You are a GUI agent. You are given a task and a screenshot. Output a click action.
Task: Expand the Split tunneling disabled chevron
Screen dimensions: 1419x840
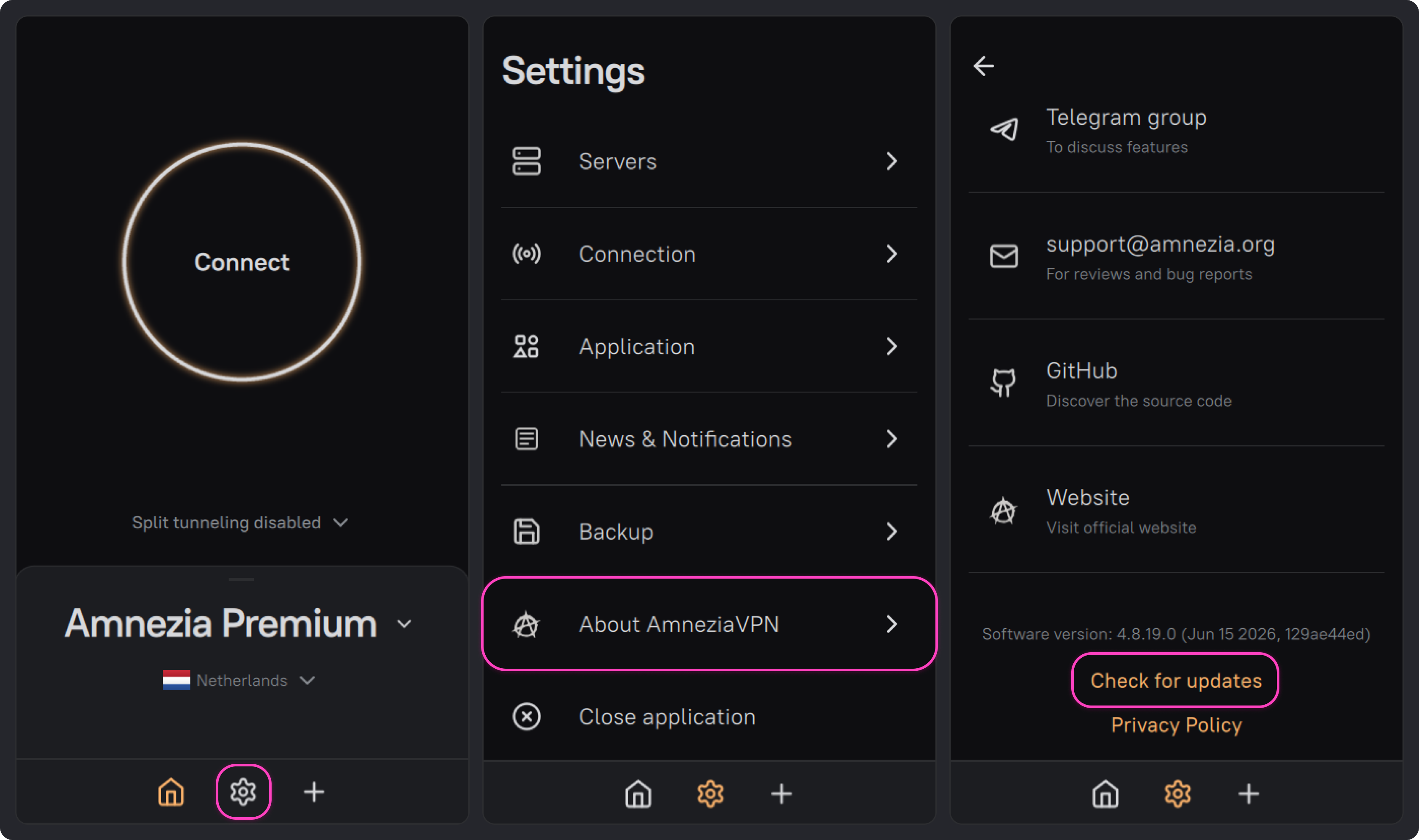coord(341,522)
